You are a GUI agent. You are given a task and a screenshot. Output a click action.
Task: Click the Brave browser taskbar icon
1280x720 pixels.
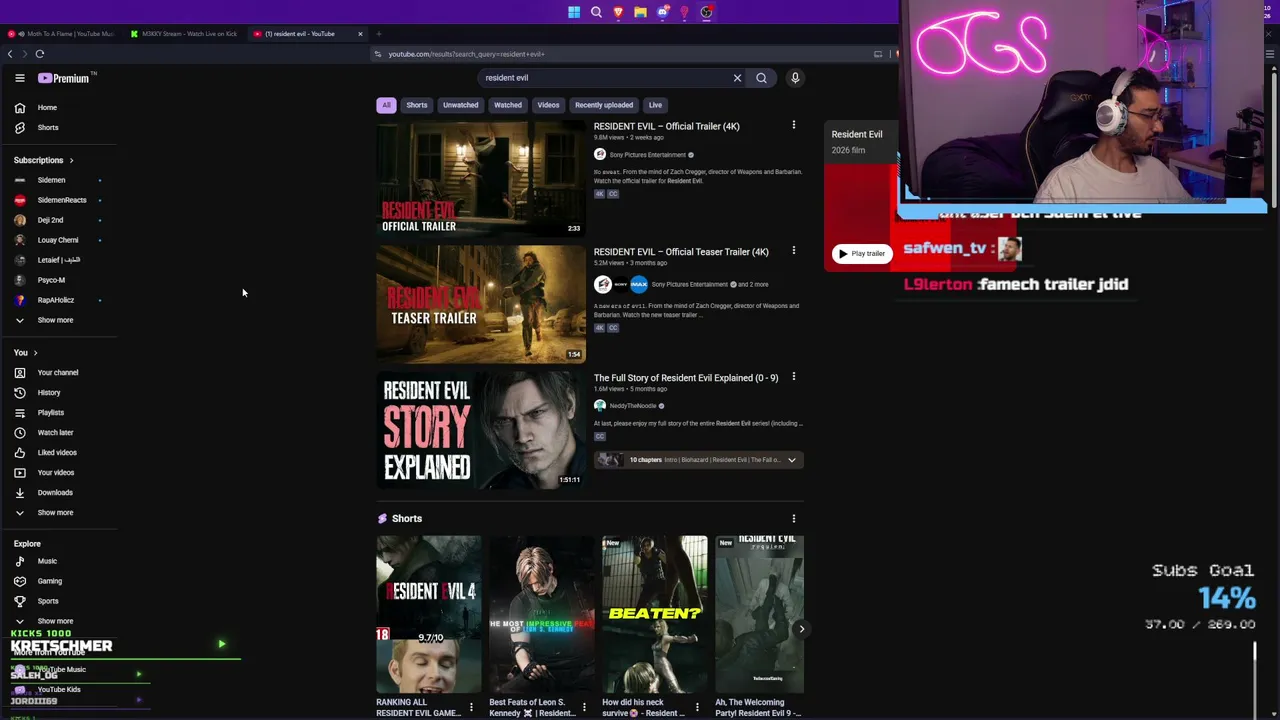click(x=618, y=12)
